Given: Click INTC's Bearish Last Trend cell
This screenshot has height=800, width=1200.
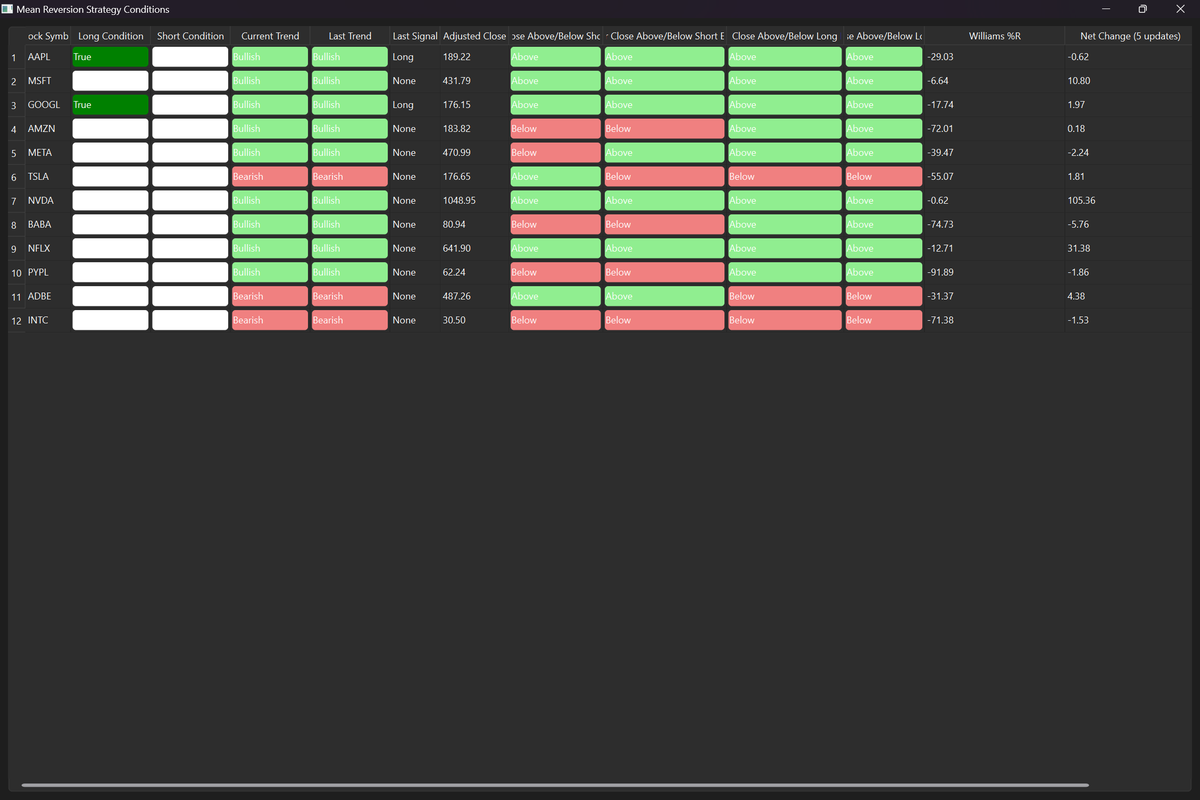Looking at the screenshot, I should [x=348, y=320].
